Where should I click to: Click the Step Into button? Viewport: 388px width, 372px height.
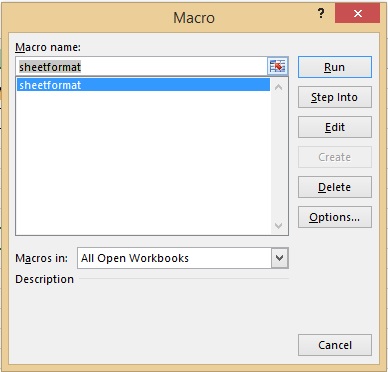(335, 97)
